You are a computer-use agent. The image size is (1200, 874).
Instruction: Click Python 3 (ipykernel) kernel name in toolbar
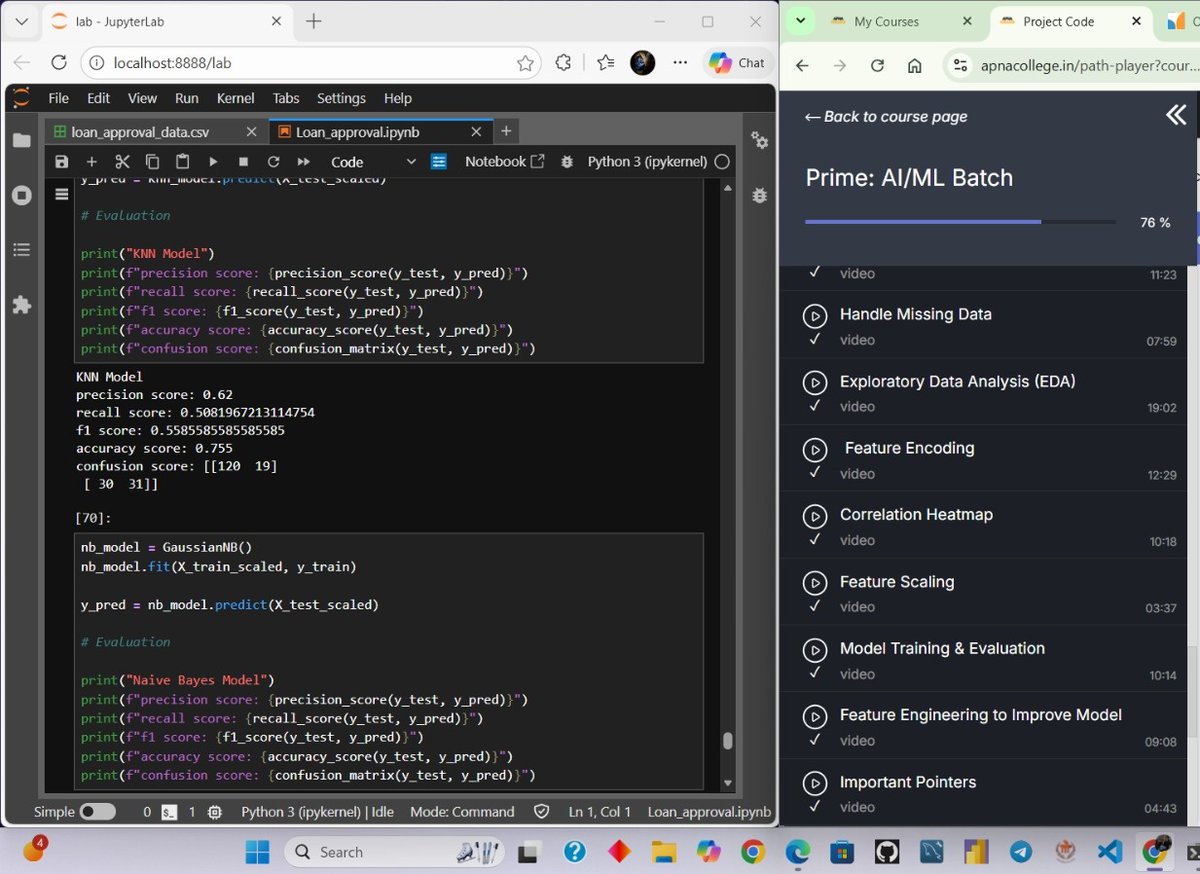point(647,161)
